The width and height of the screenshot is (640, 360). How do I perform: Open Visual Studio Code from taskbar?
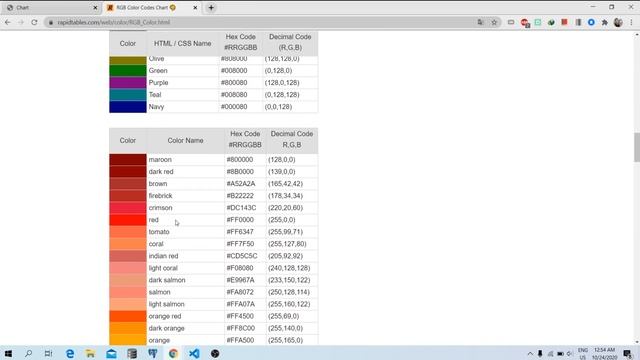click(194, 353)
